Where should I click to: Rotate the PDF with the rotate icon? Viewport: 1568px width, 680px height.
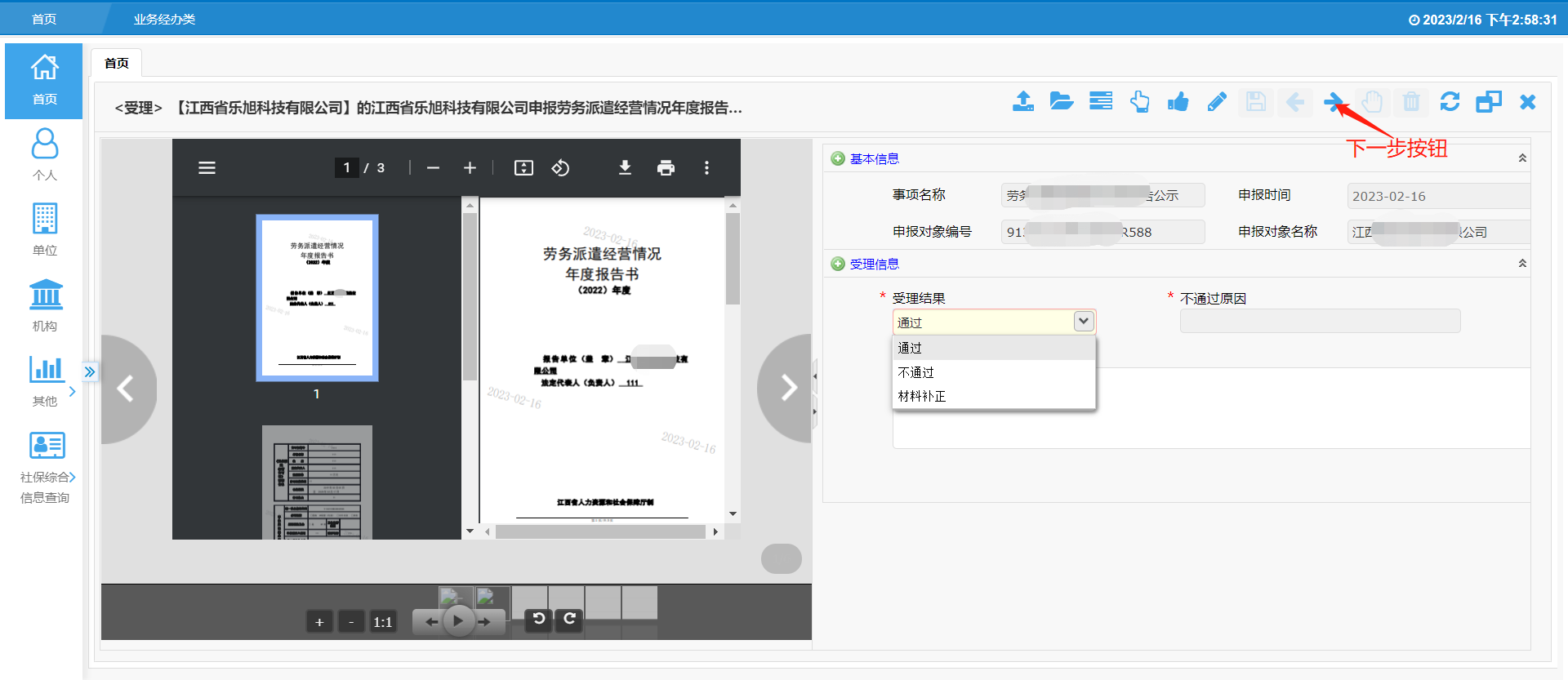click(560, 167)
